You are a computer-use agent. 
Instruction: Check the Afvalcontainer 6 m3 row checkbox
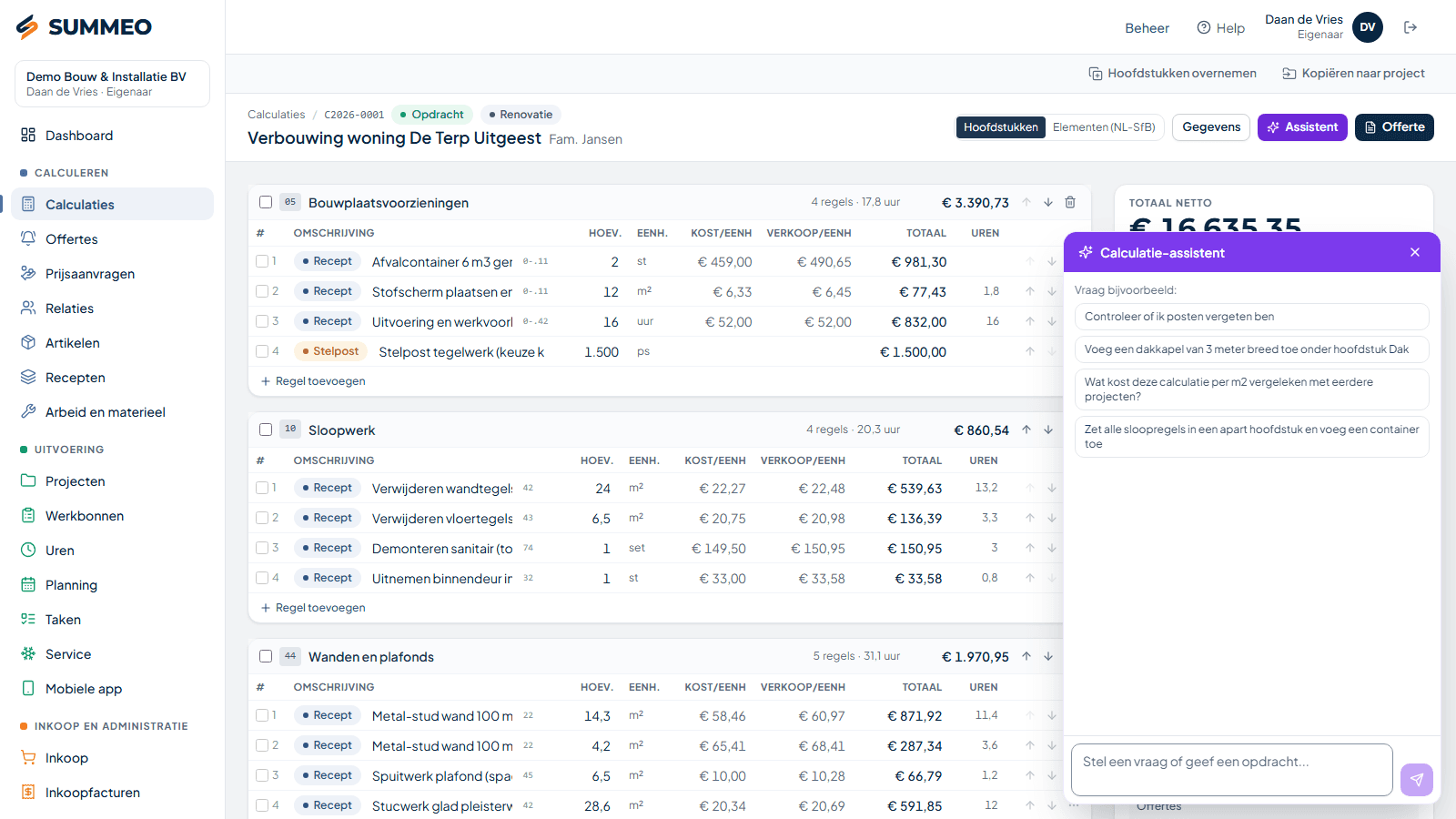pyautogui.click(x=262, y=261)
